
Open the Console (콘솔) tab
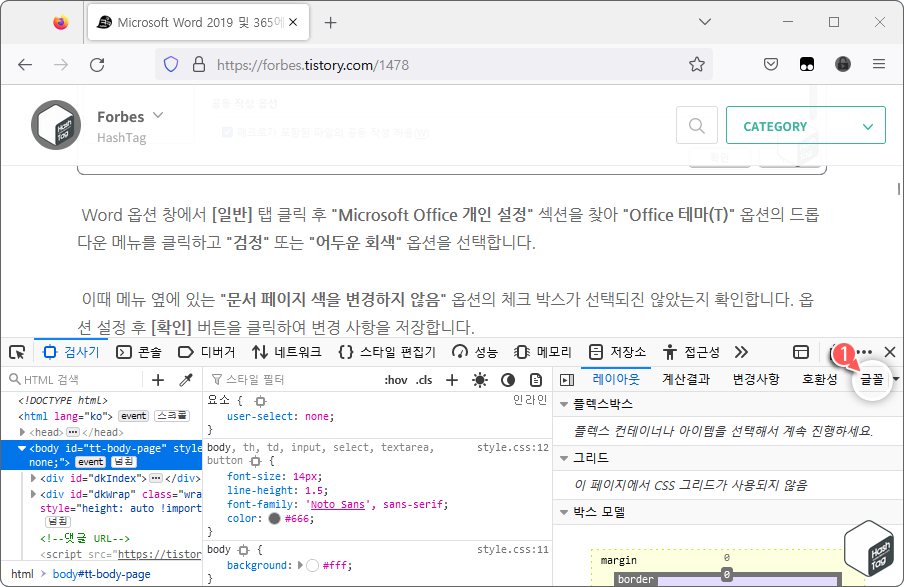pyautogui.click(x=139, y=352)
